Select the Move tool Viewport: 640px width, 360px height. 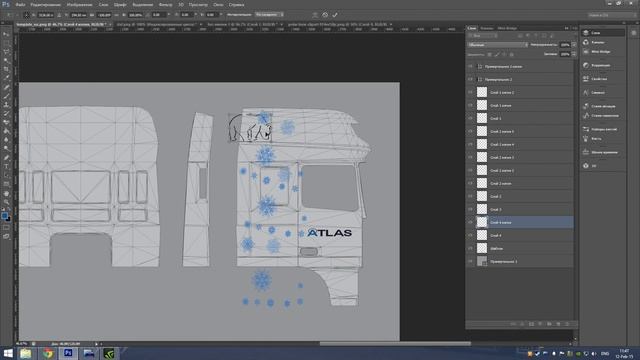(6, 34)
